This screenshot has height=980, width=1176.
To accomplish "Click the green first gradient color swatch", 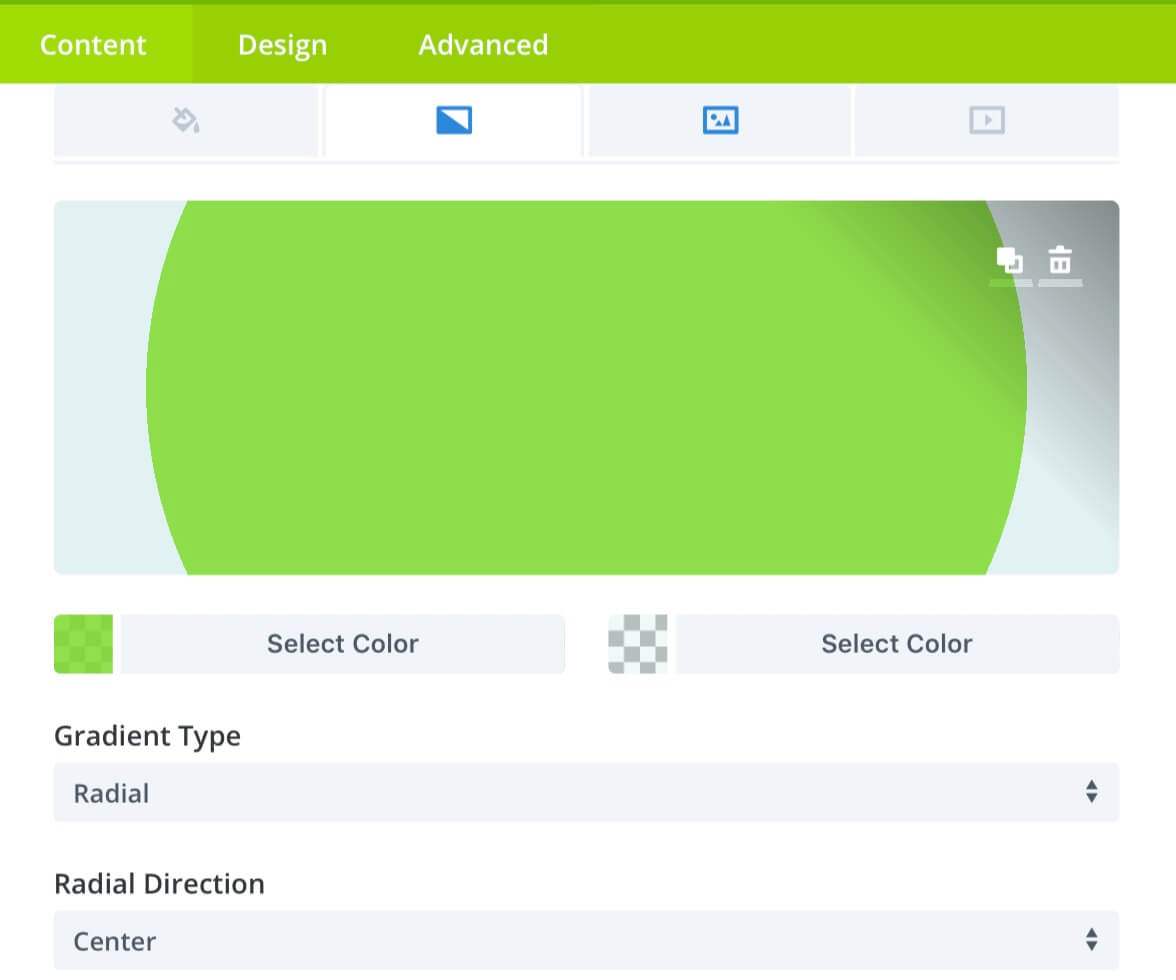I will (83, 643).
